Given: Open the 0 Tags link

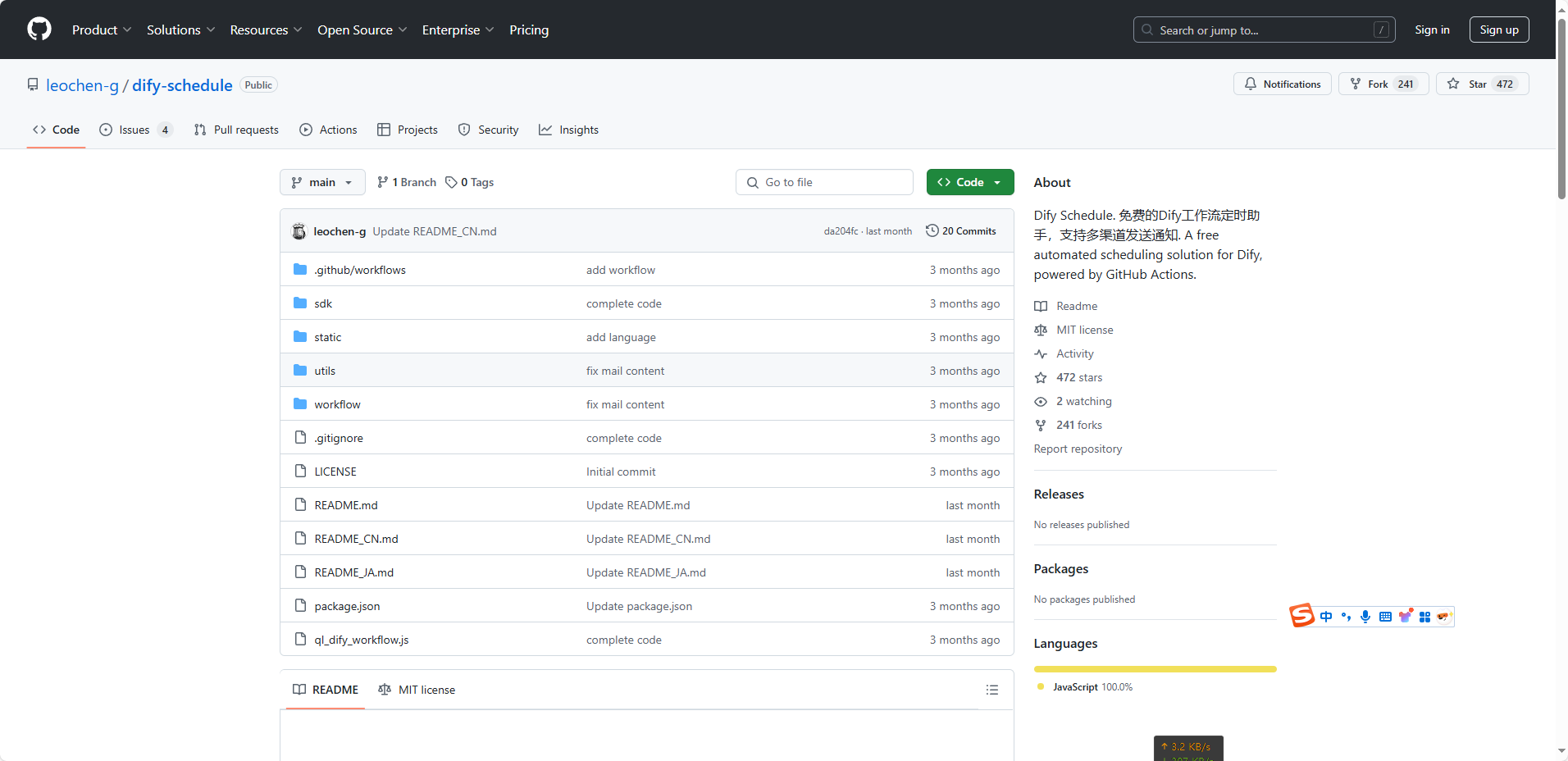Looking at the screenshot, I should (x=470, y=182).
